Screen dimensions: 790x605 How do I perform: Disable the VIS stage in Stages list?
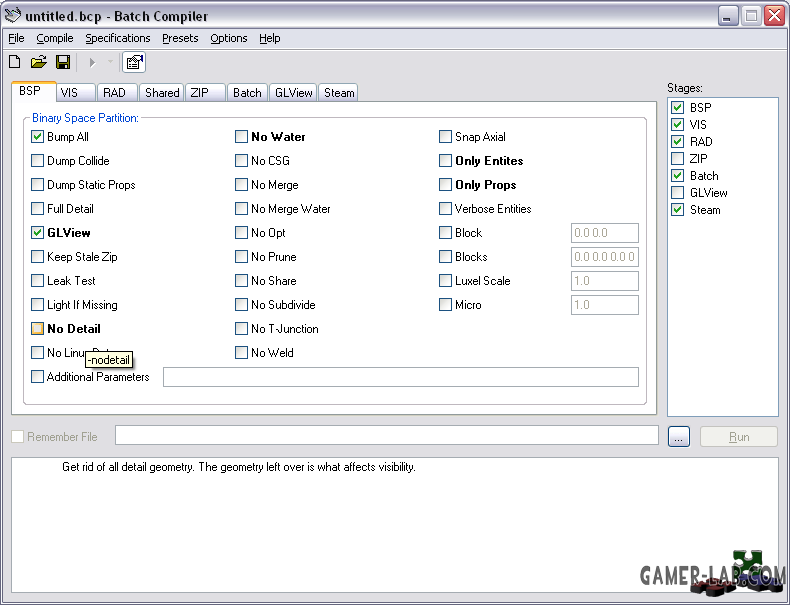pos(678,124)
